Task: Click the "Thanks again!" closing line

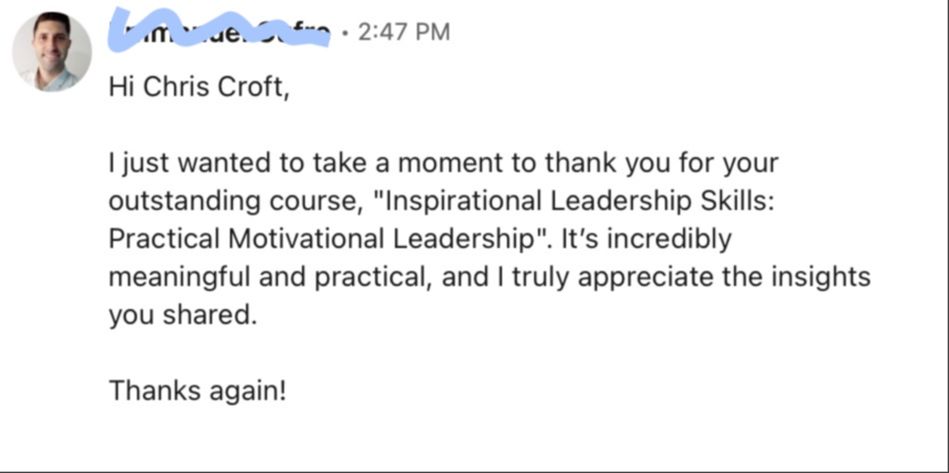Action: pyautogui.click(x=198, y=389)
